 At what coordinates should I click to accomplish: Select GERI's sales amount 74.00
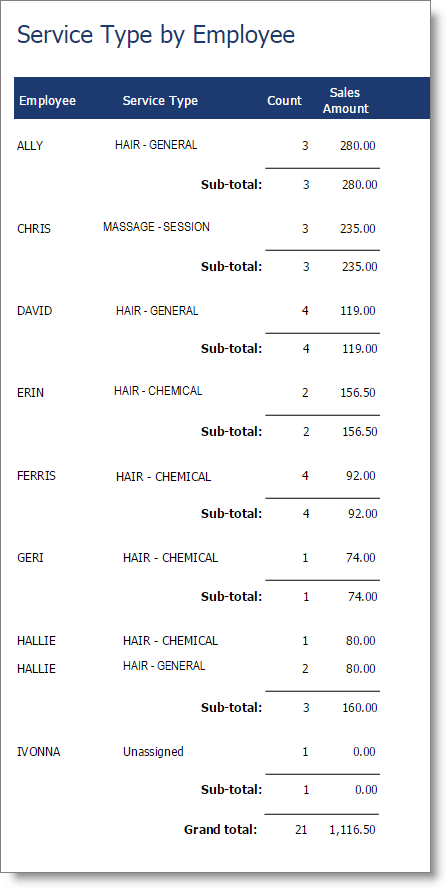point(360,558)
